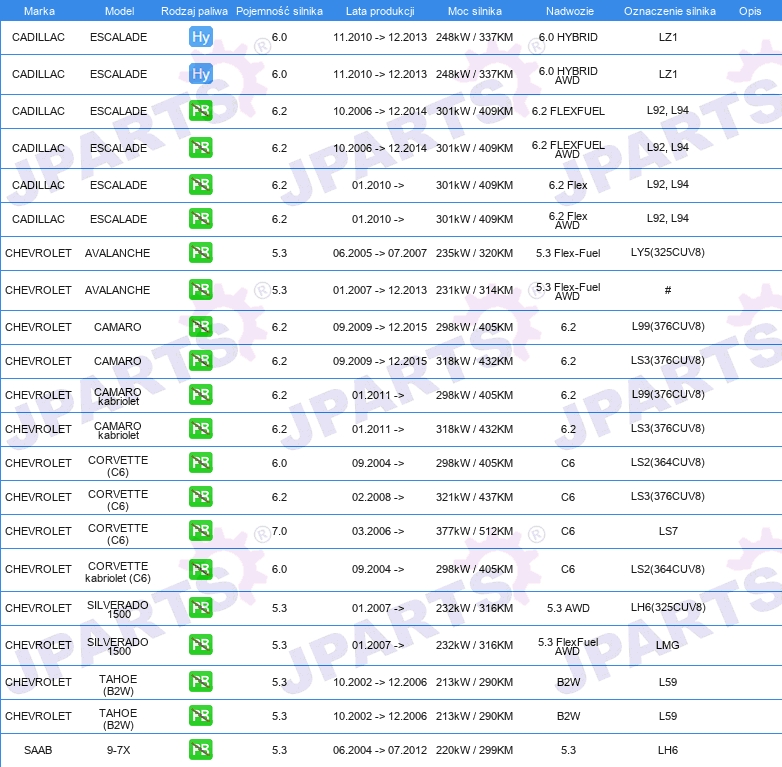The width and height of the screenshot is (782, 767).
Task: Select the 6.2 FLEXFUEL AWD body cell
Action: (x=568, y=150)
